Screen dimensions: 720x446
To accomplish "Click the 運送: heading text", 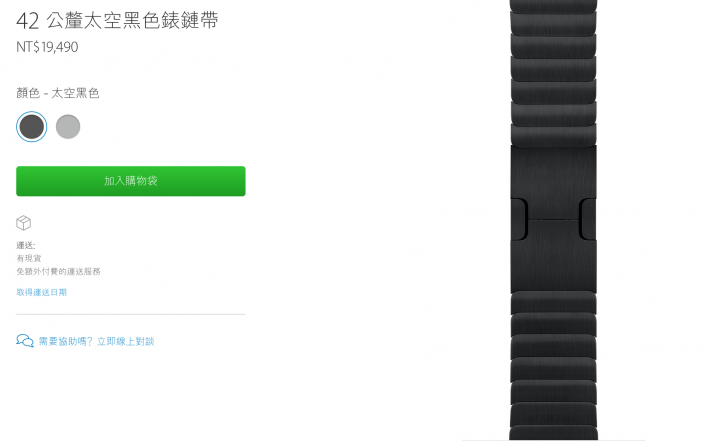I will [x=26, y=245].
